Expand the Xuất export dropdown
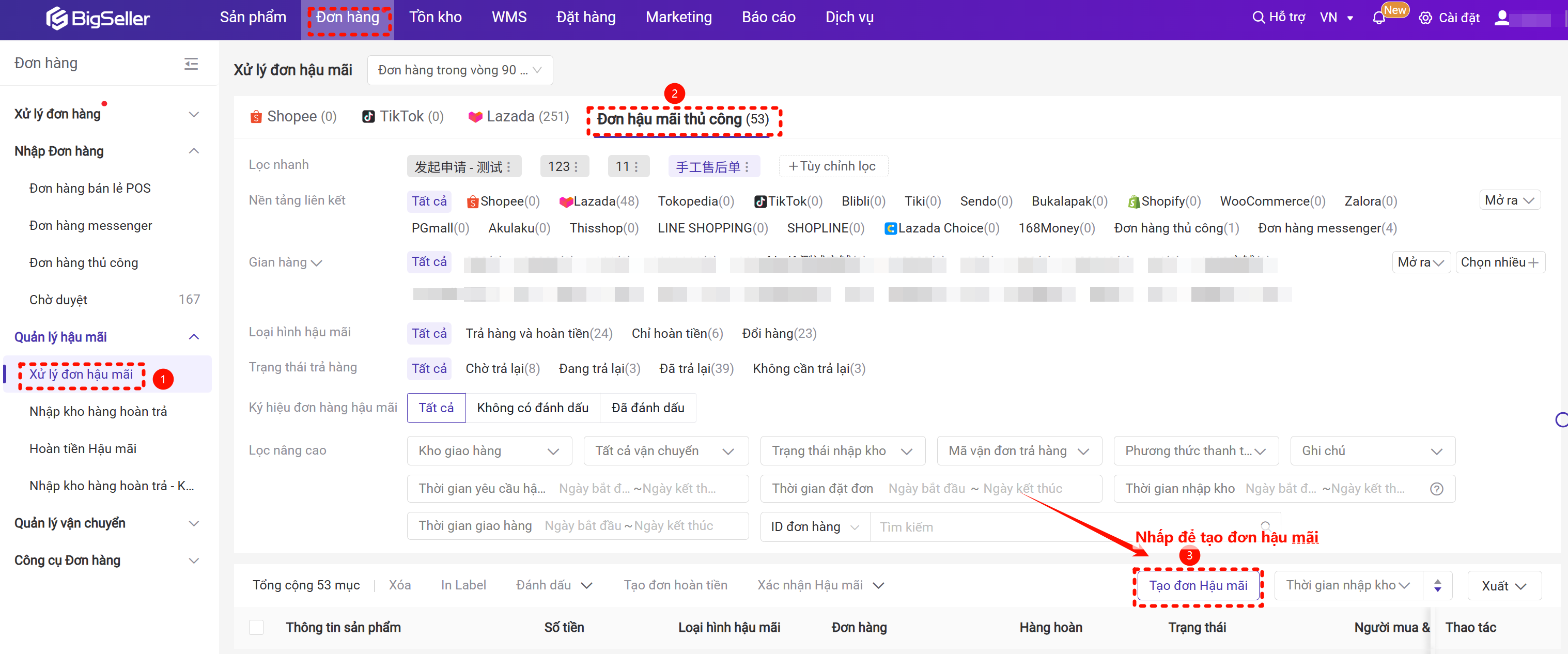 point(1503,586)
